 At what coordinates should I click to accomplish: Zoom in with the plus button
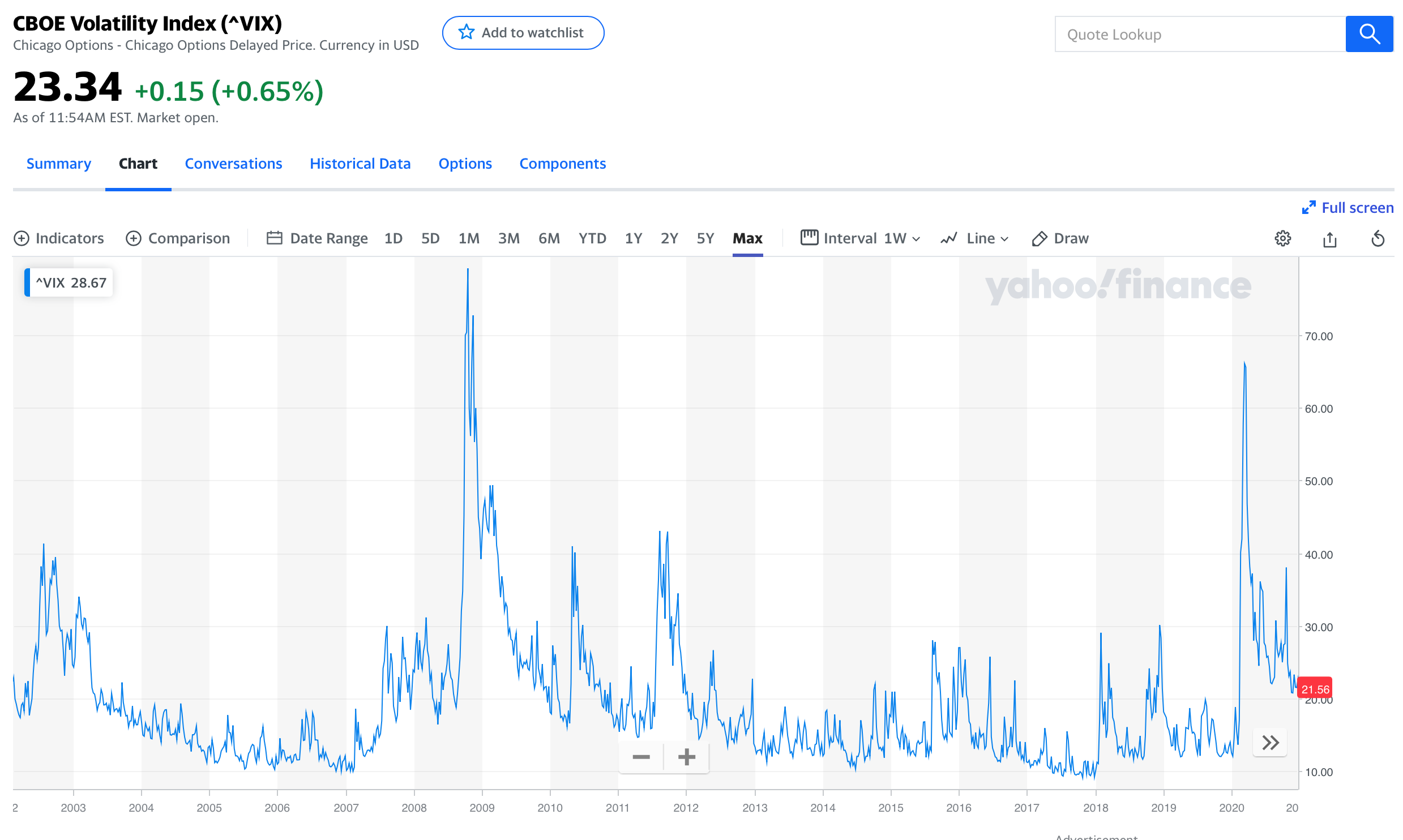(686, 757)
